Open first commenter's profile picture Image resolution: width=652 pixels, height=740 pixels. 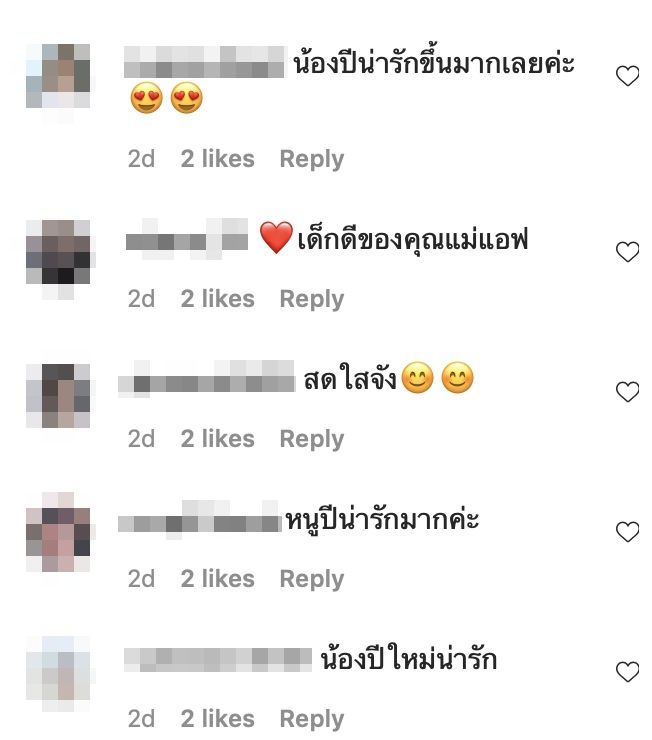(58, 76)
